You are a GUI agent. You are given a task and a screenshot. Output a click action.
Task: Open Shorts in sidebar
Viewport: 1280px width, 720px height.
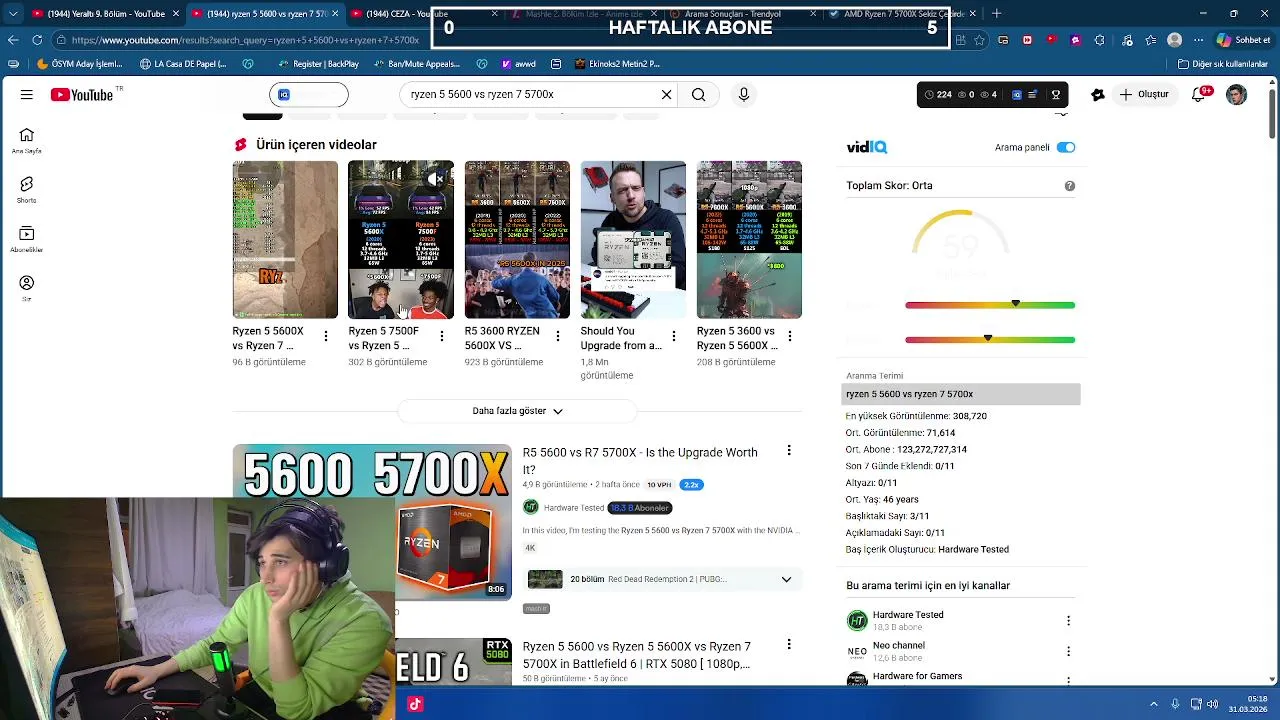[x=27, y=190]
